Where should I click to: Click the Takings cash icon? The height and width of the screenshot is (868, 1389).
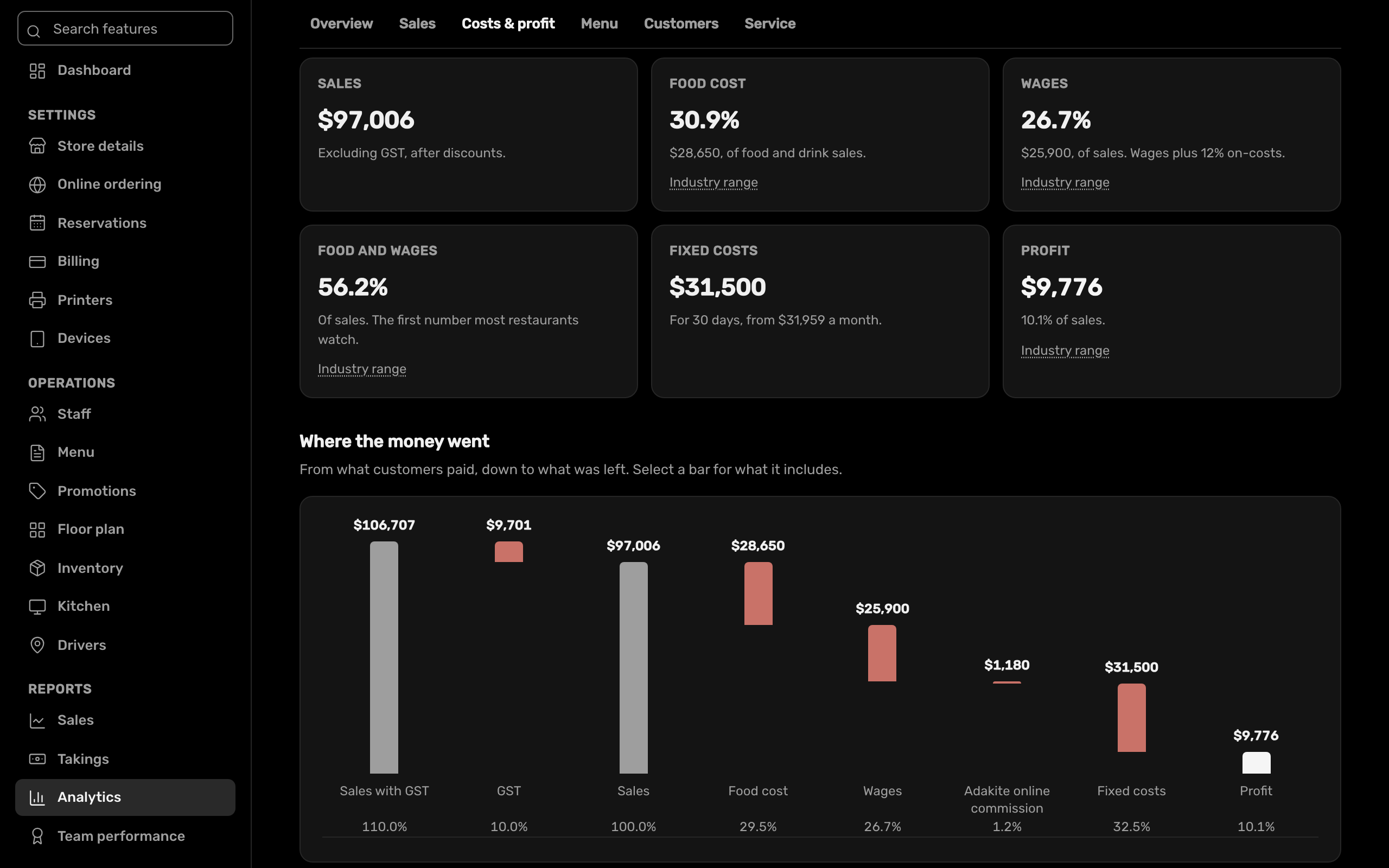tap(37, 759)
